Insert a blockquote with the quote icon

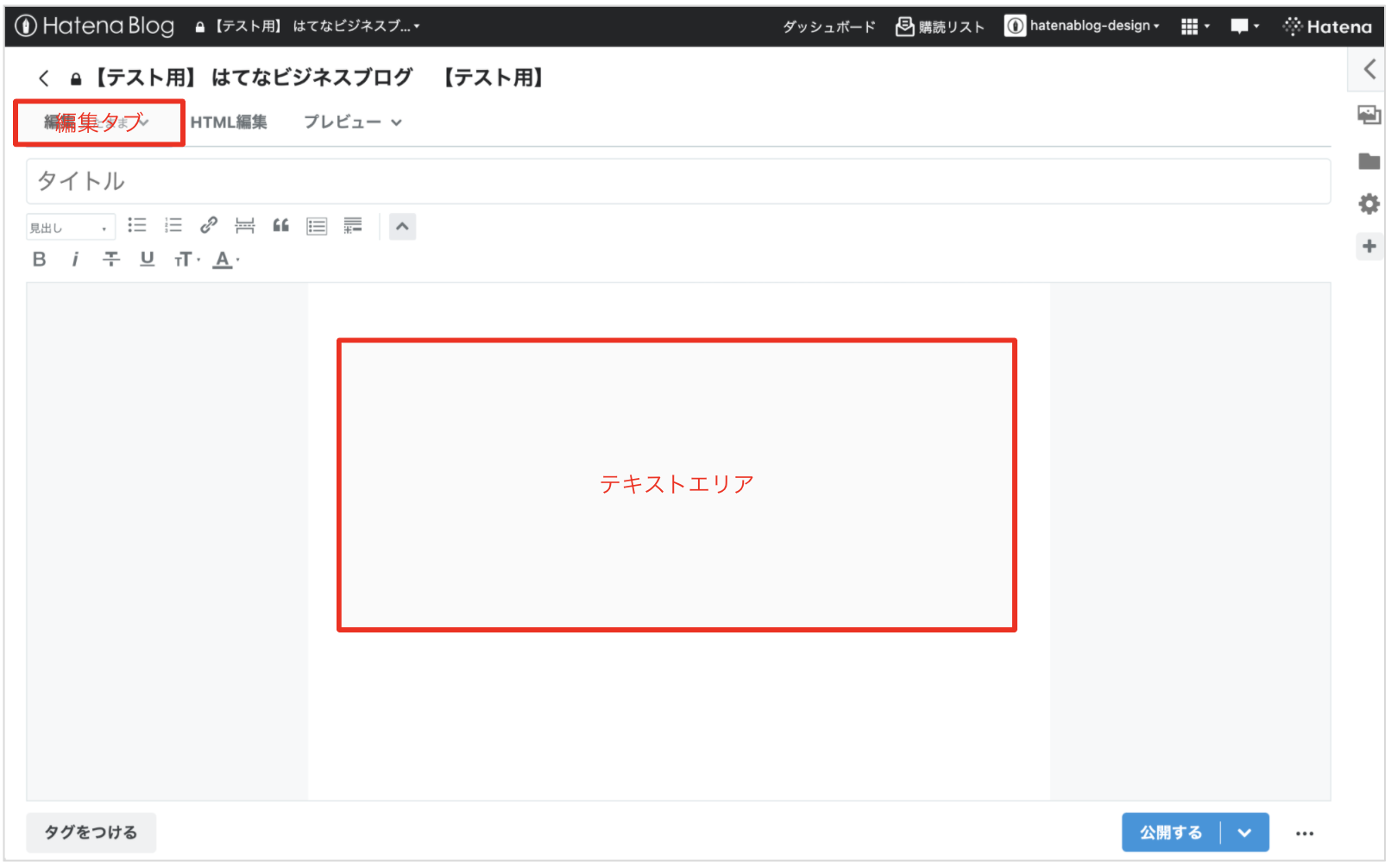(x=281, y=226)
